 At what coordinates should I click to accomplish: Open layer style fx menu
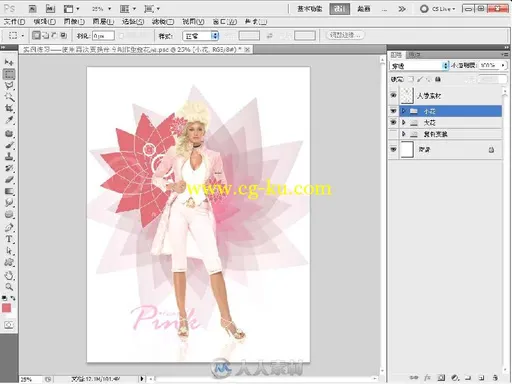pos(427,378)
